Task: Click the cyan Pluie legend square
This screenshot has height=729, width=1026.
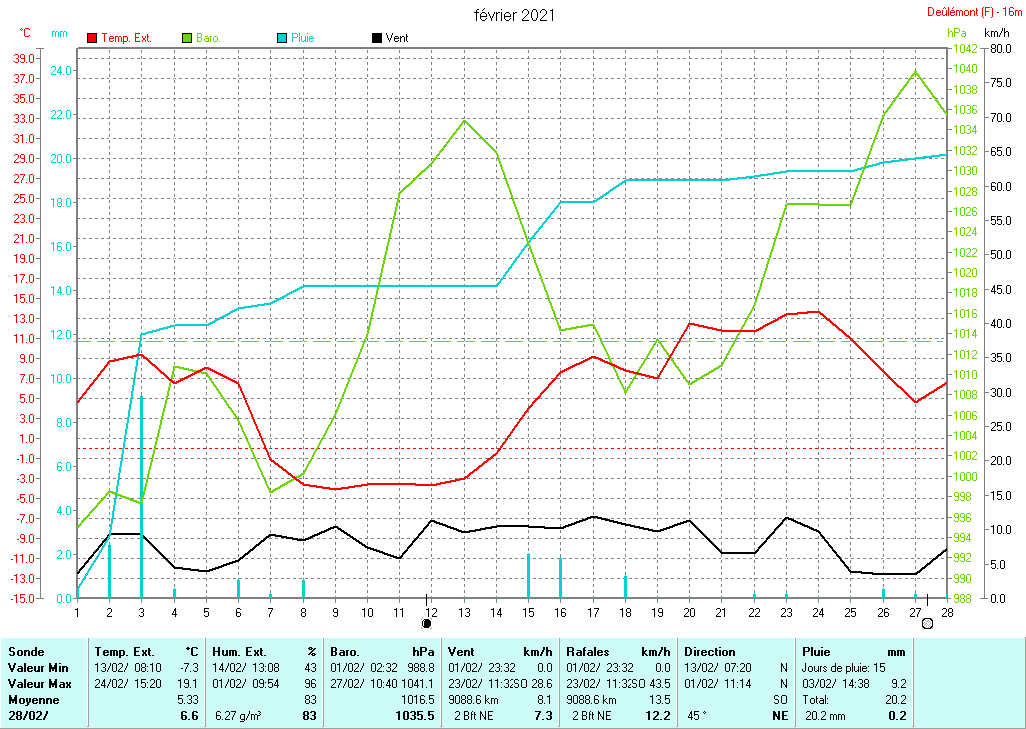Action: (282, 38)
